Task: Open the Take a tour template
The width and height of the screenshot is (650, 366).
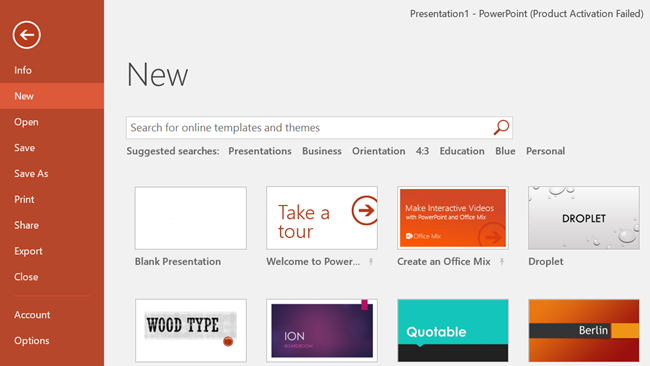Action: point(322,218)
